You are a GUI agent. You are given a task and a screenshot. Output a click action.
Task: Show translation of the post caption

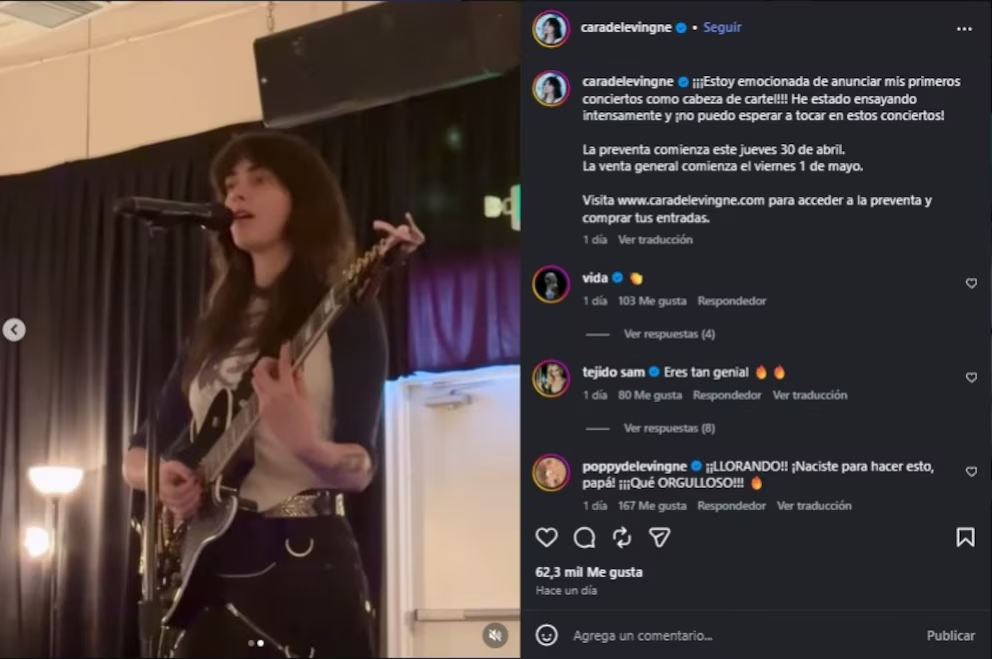tap(655, 240)
